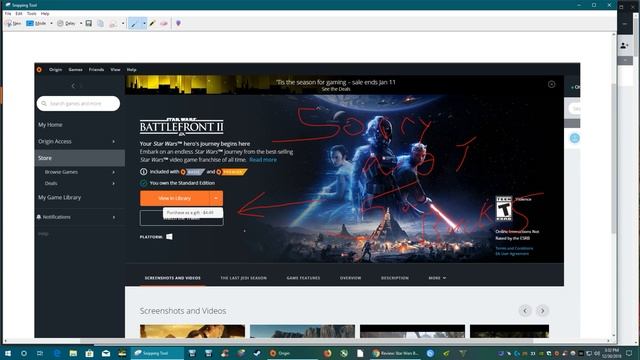Select the Eraser tool
Viewport: 640px width, 360px height.
pyautogui.click(x=164, y=24)
